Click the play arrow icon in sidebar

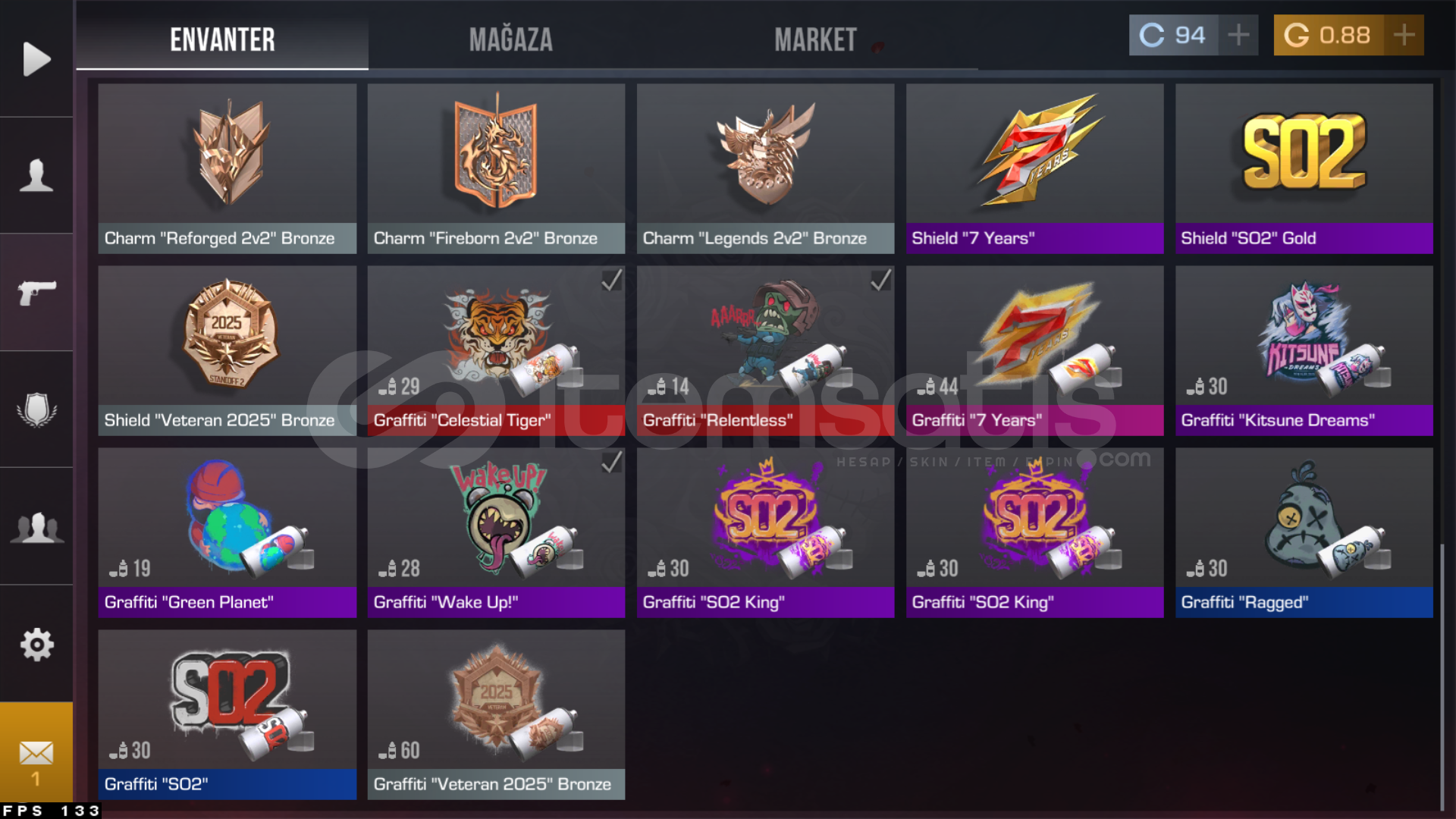tap(36, 59)
